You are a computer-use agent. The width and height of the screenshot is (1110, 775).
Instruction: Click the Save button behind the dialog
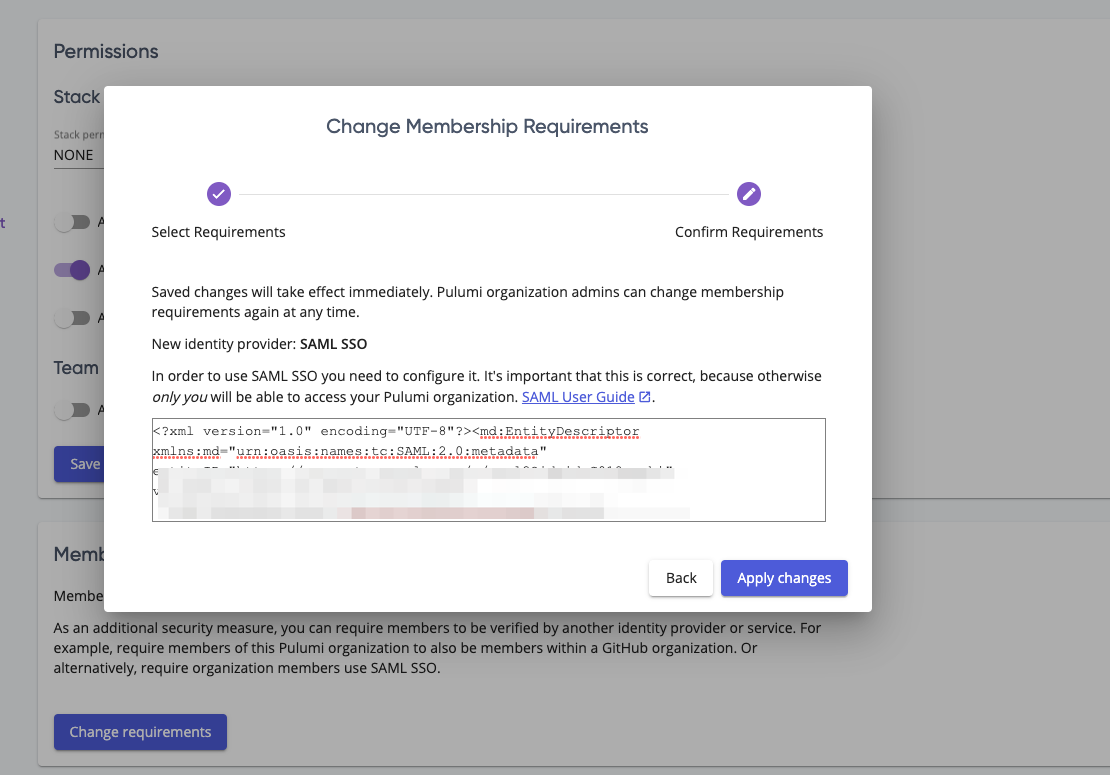point(79,464)
